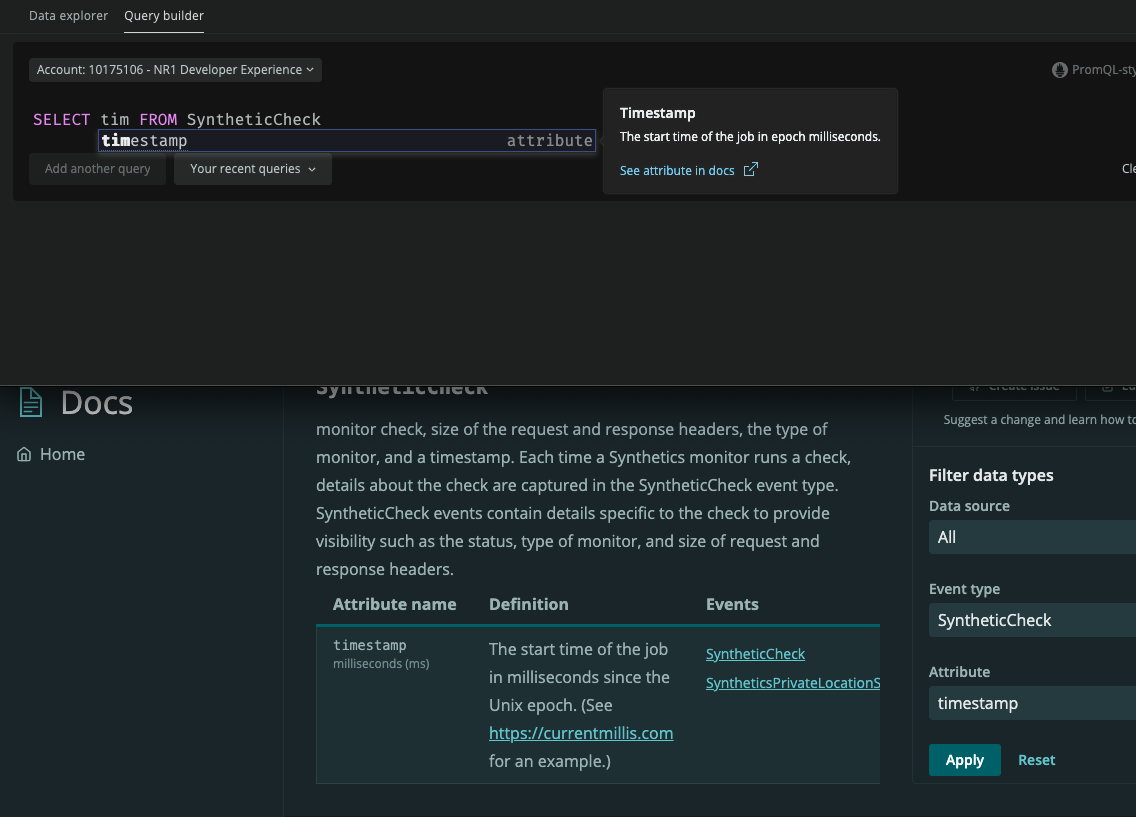Select the Query builder tab
This screenshot has height=817, width=1136.
164,15
